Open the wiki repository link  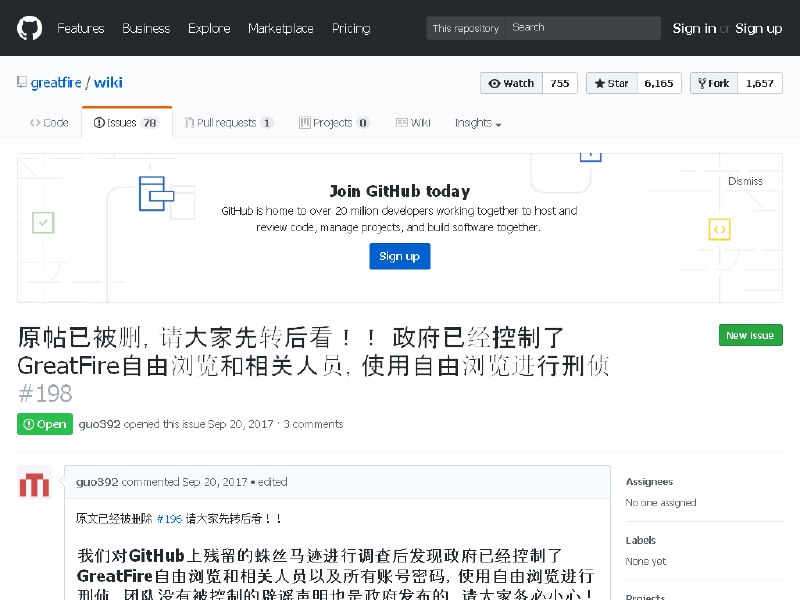coord(108,83)
